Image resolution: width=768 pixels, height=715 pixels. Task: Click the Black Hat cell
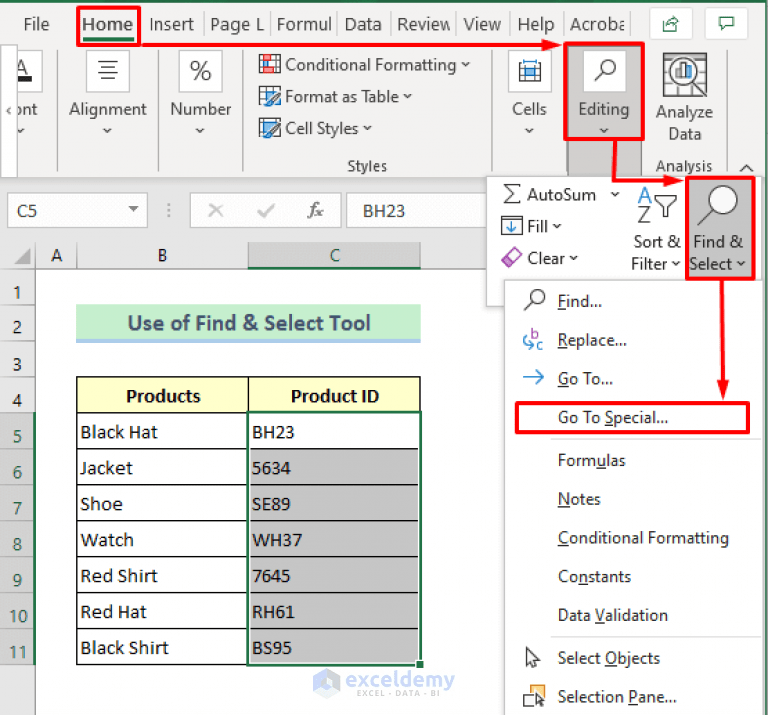click(162, 431)
